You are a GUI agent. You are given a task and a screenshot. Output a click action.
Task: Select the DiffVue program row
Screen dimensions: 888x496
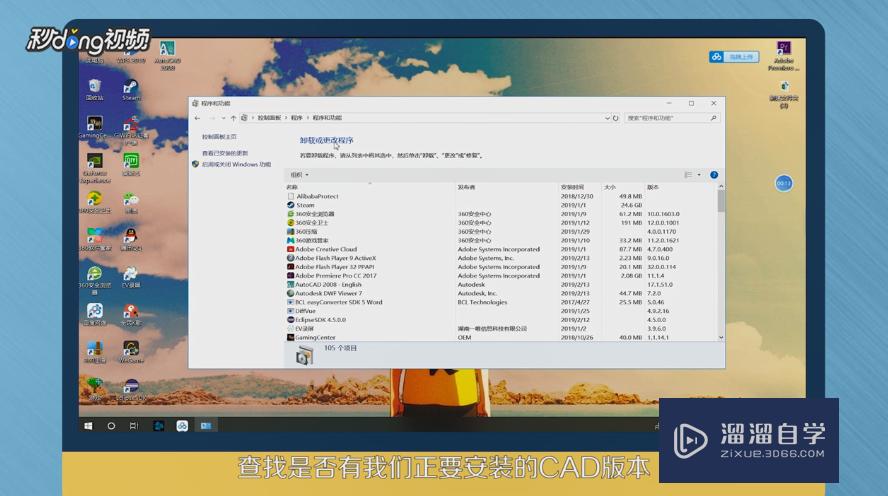pos(501,311)
